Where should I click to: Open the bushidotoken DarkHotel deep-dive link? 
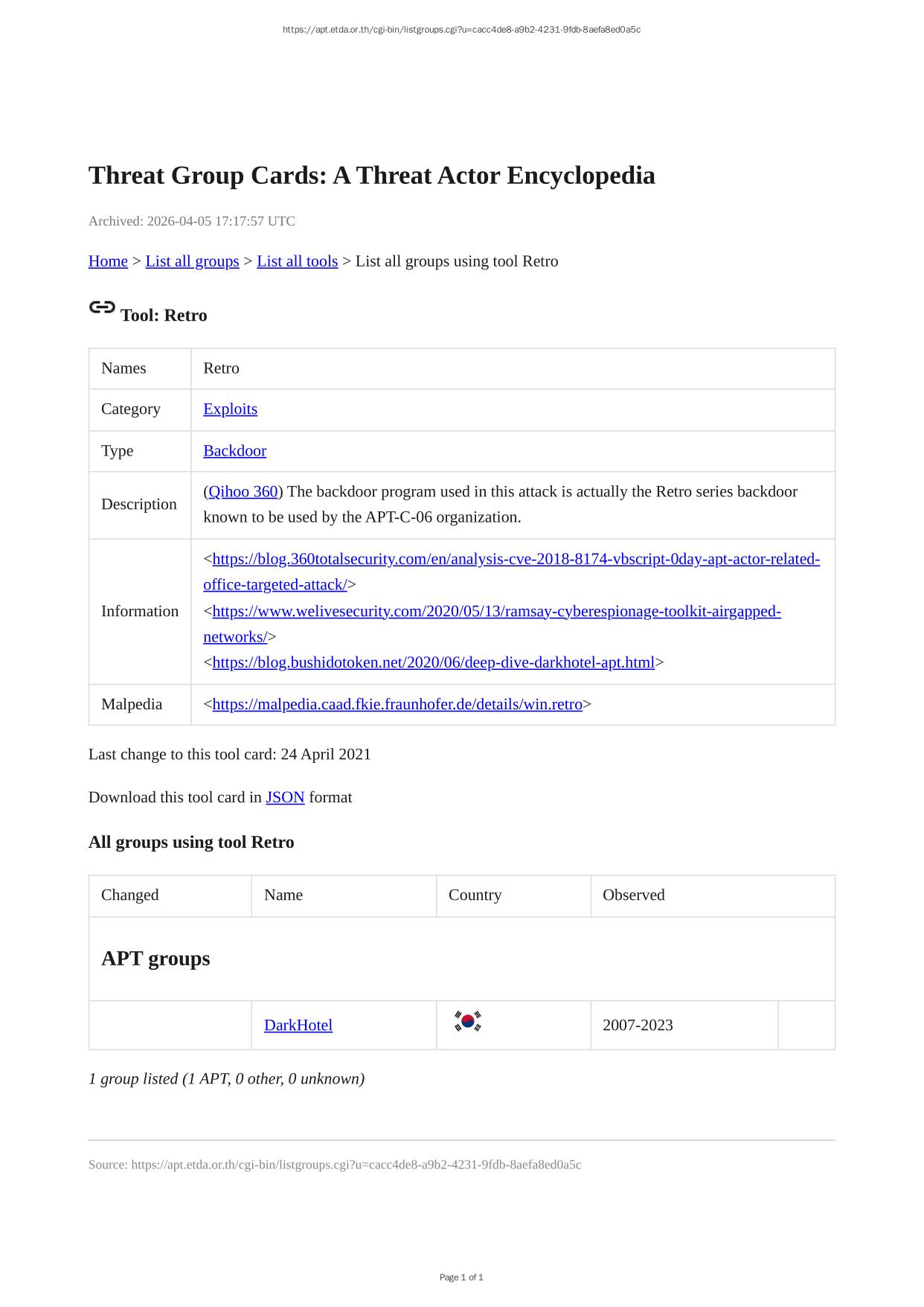pos(433,662)
